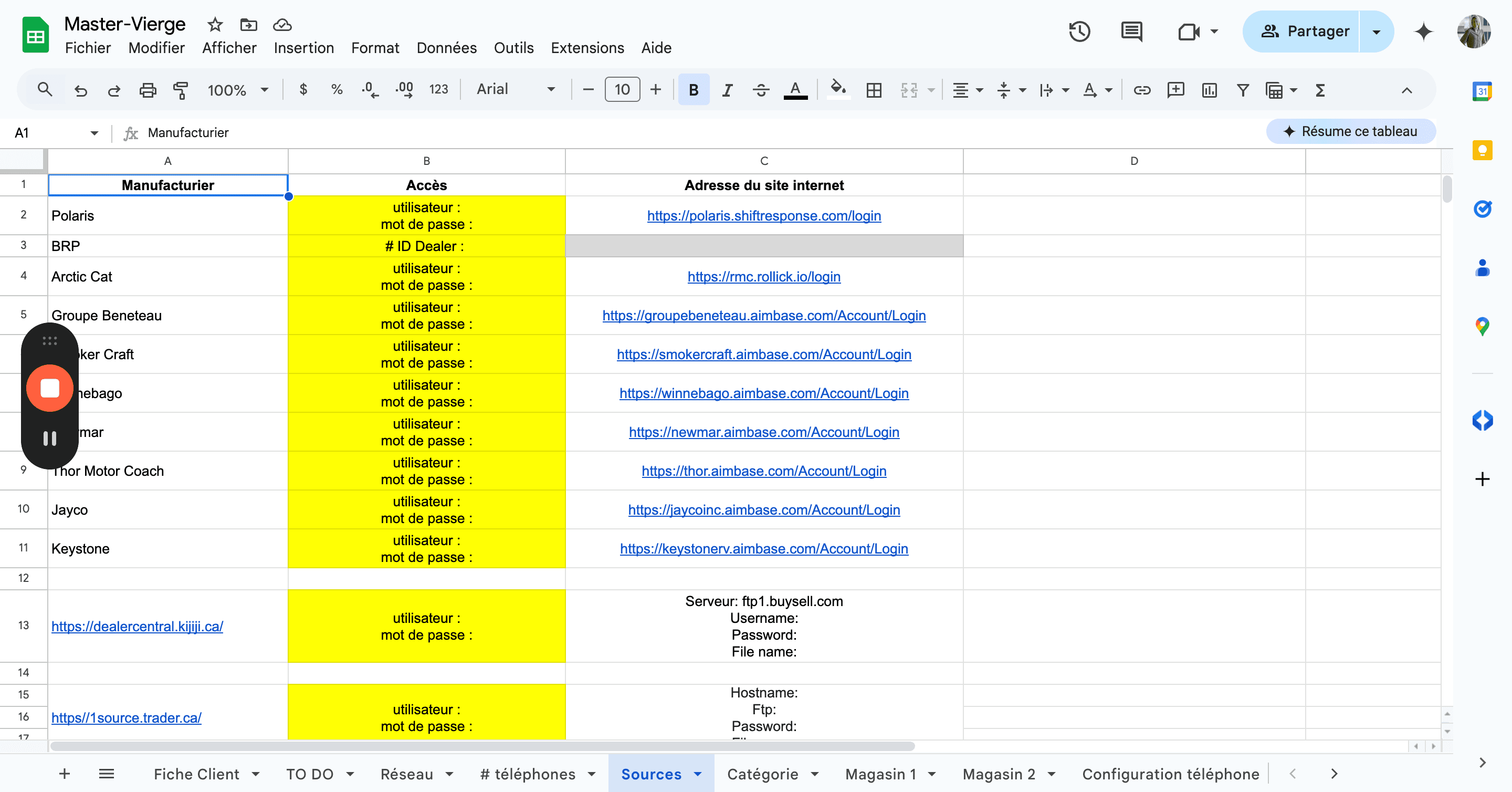Open the comments panel icon

(x=1131, y=31)
